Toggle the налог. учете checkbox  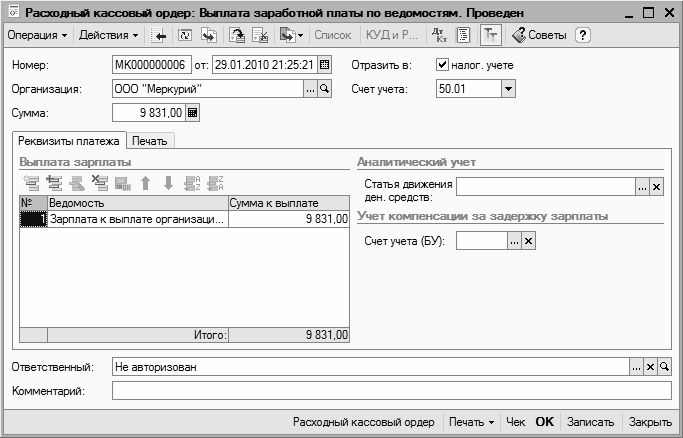tap(443, 66)
